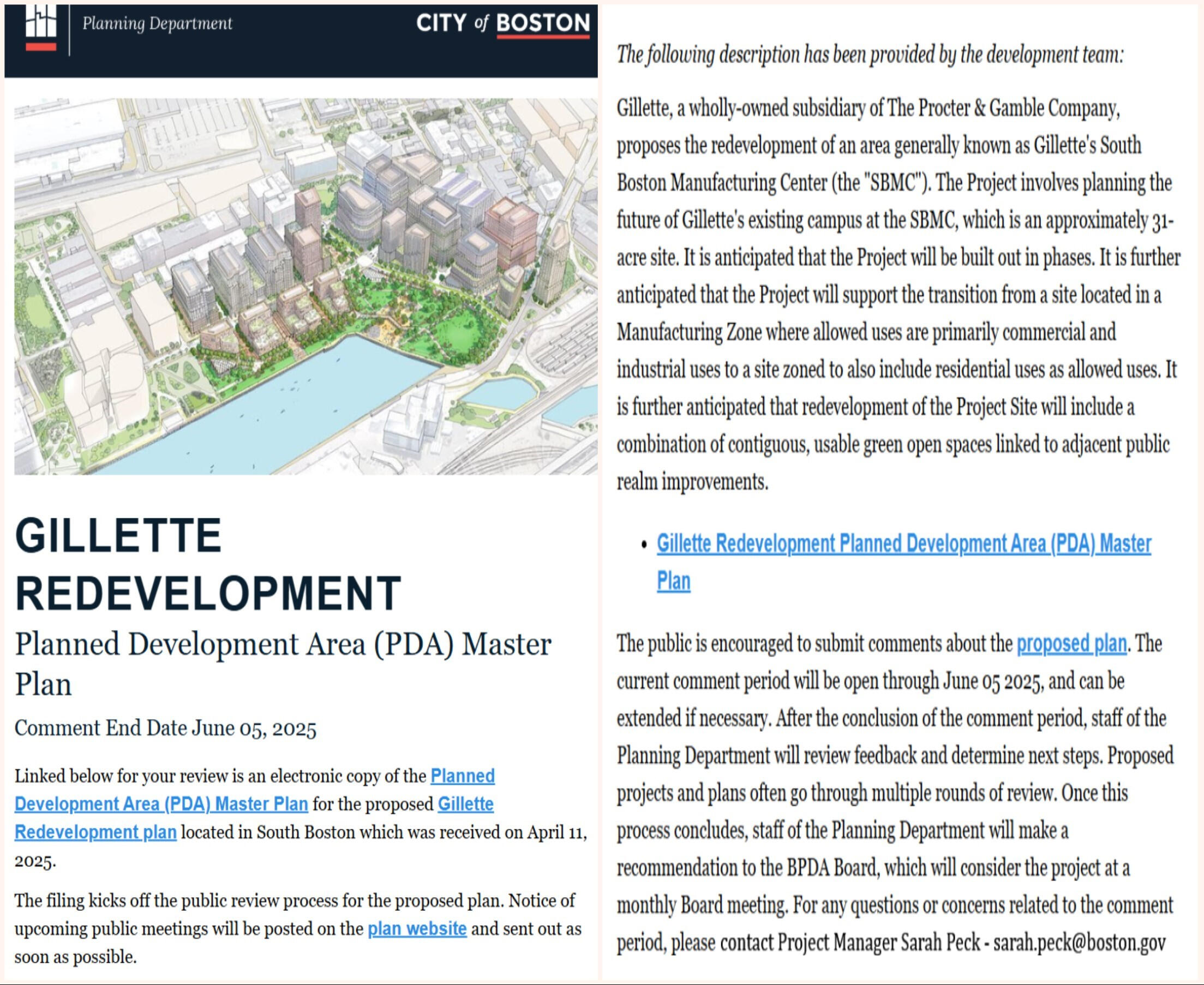This screenshot has width=1204, height=985.
Task: Open the Gillette redevelopment aerial rendering image
Action: (306, 286)
